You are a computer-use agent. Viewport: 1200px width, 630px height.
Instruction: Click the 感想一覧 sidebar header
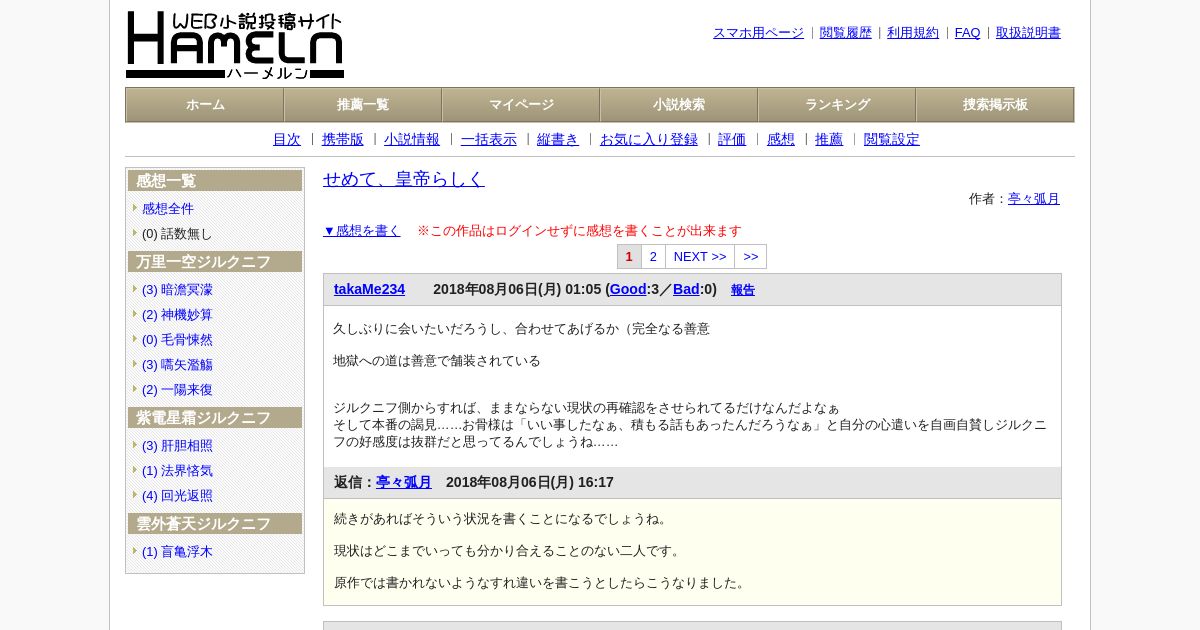[x=215, y=181]
